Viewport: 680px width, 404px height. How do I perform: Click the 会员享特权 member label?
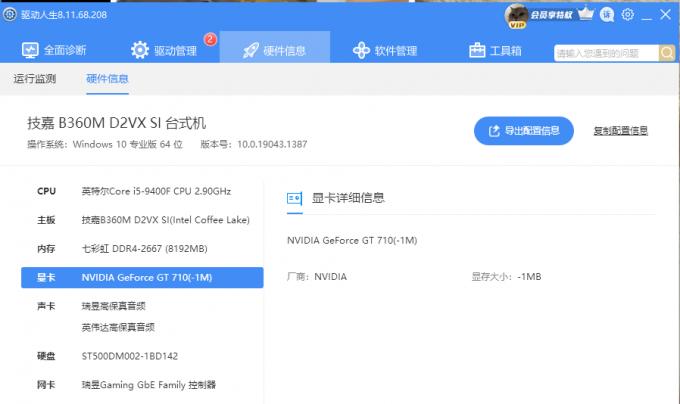coord(551,15)
